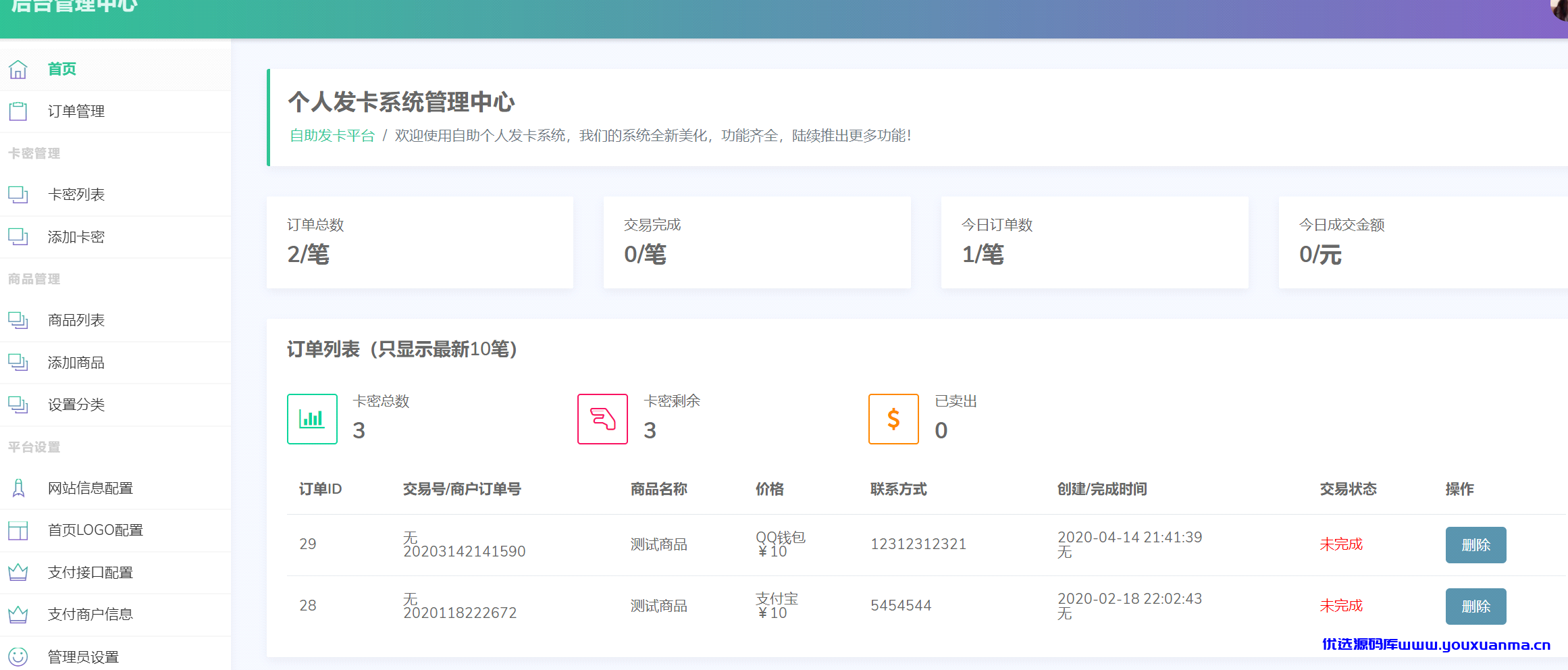Click the clipboard icon beside 订单管理
This screenshot has width=1568, height=670.
18,111
